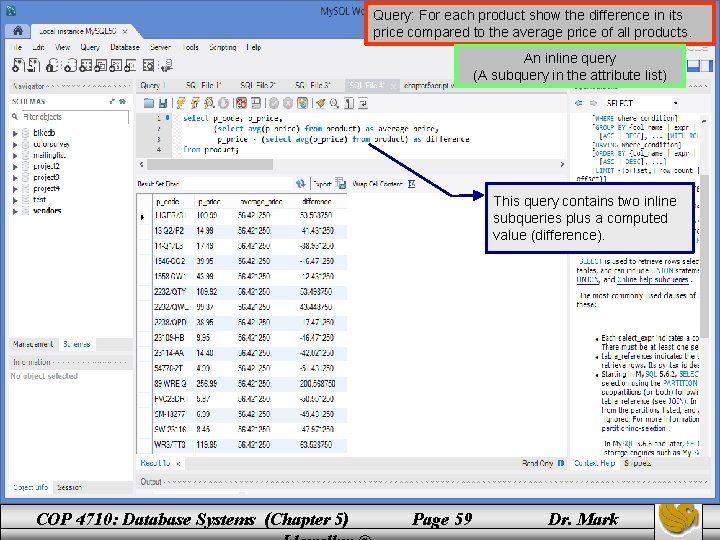The width and height of the screenshot is (720, 540).
Task: Refresh schemas list icon in Navigator
Action: click(123, 101)
